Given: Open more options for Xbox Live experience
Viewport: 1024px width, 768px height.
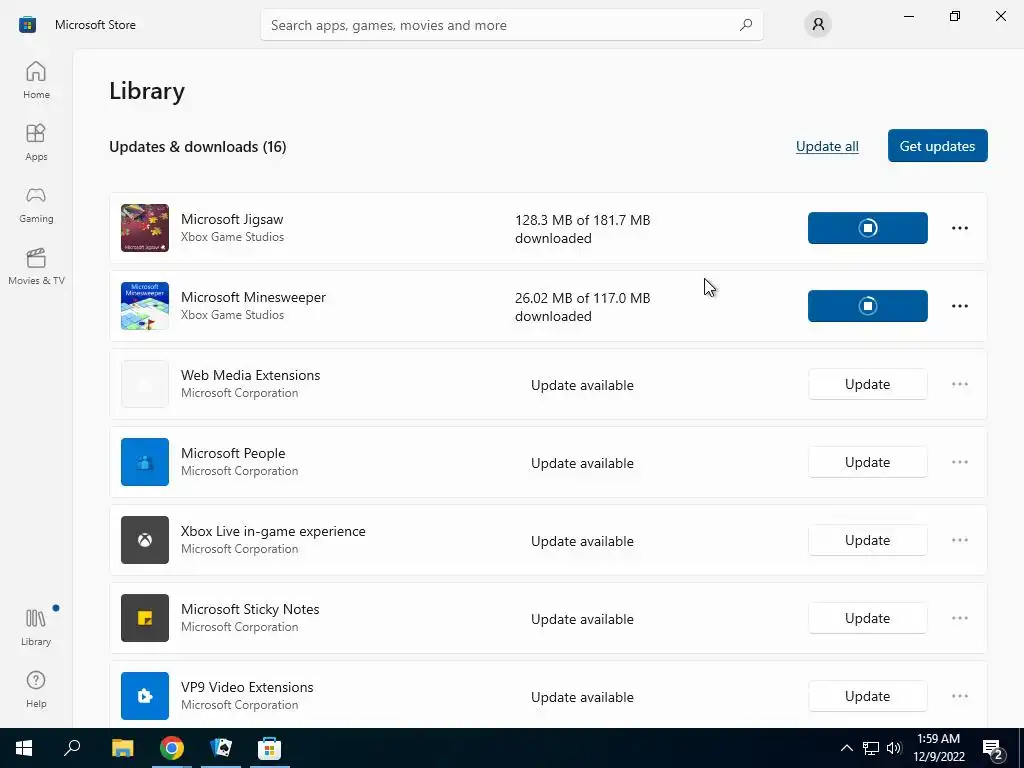Looking at the screenshot, I should (959, 540).
